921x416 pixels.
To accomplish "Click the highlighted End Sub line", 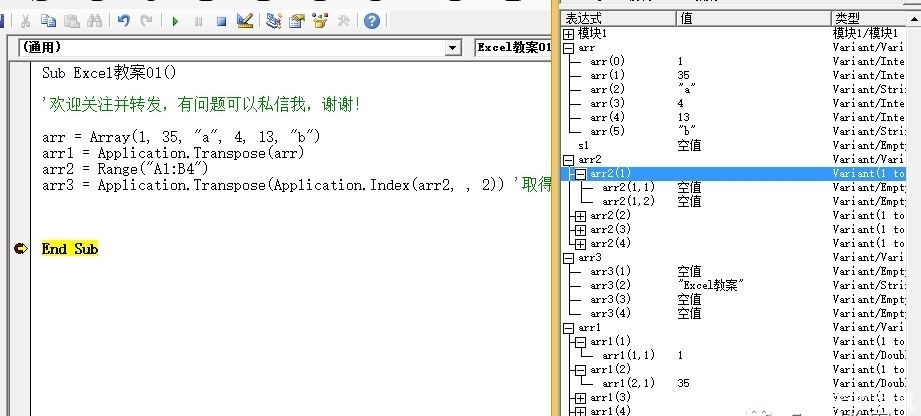I will click(70, 249).
